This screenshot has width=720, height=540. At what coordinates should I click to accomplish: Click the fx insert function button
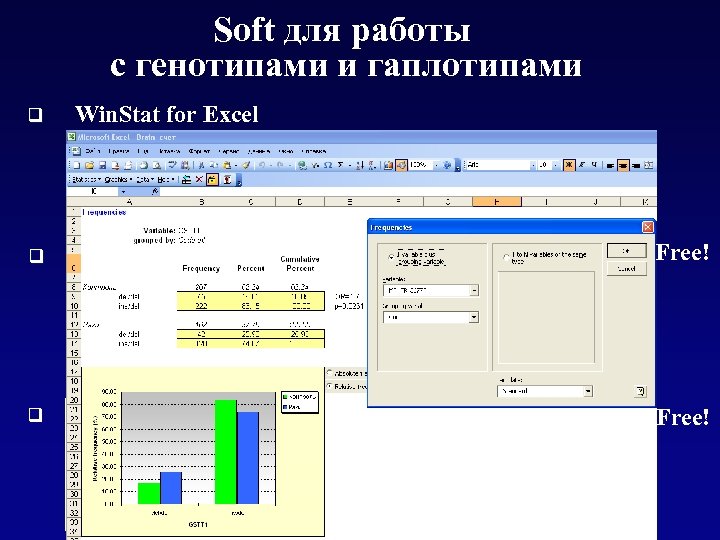pyautogui.click(x=155, y=191)
